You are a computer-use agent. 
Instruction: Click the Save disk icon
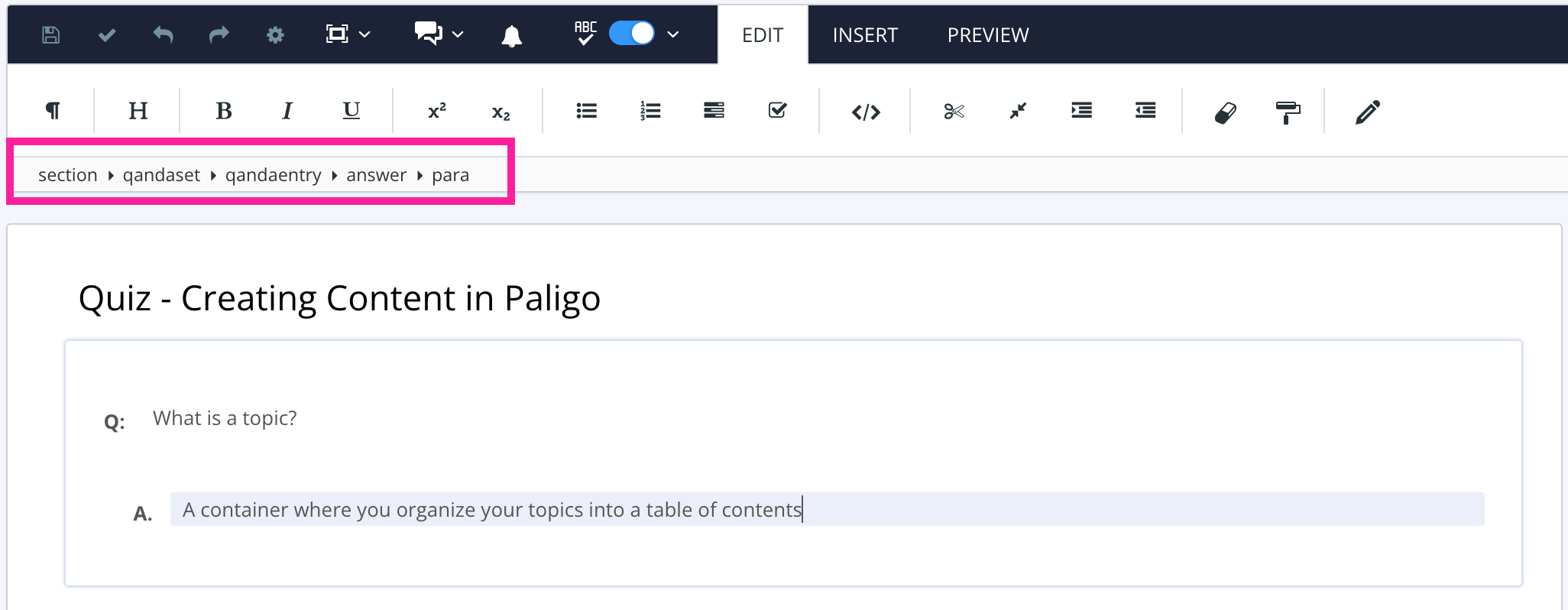(50, 34)
